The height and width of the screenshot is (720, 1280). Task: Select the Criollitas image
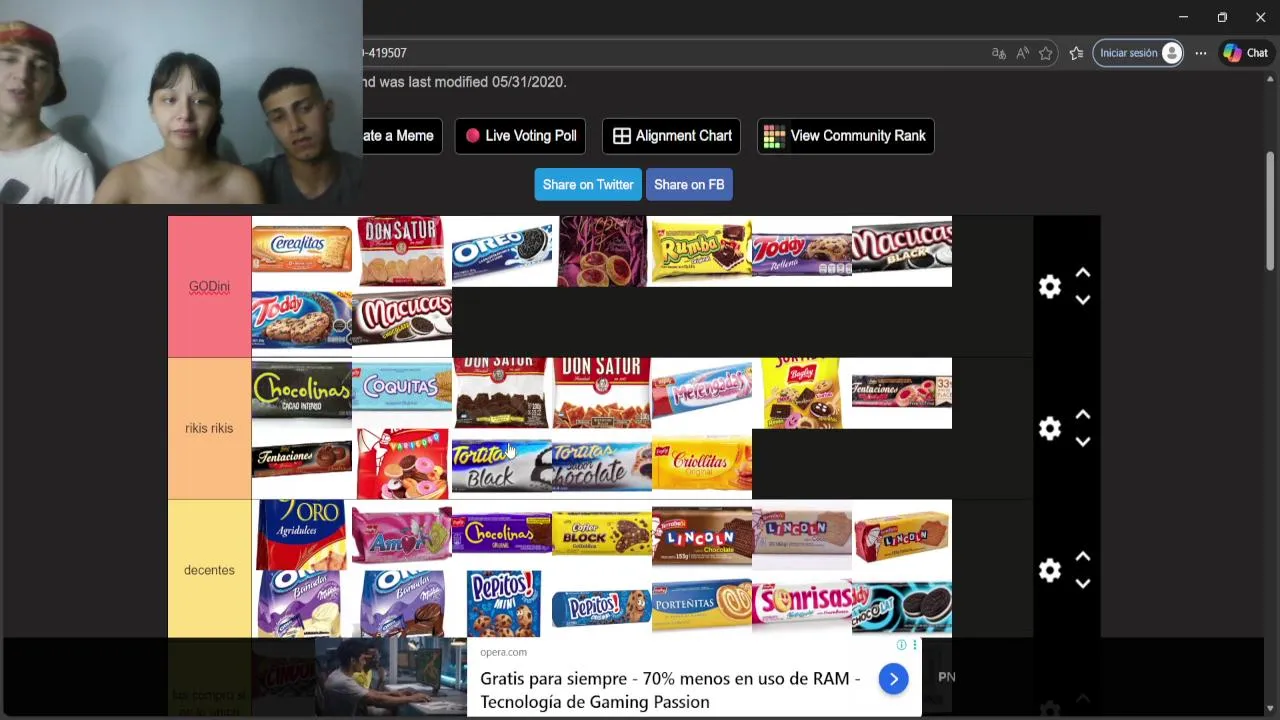click(x=702, y=464)
